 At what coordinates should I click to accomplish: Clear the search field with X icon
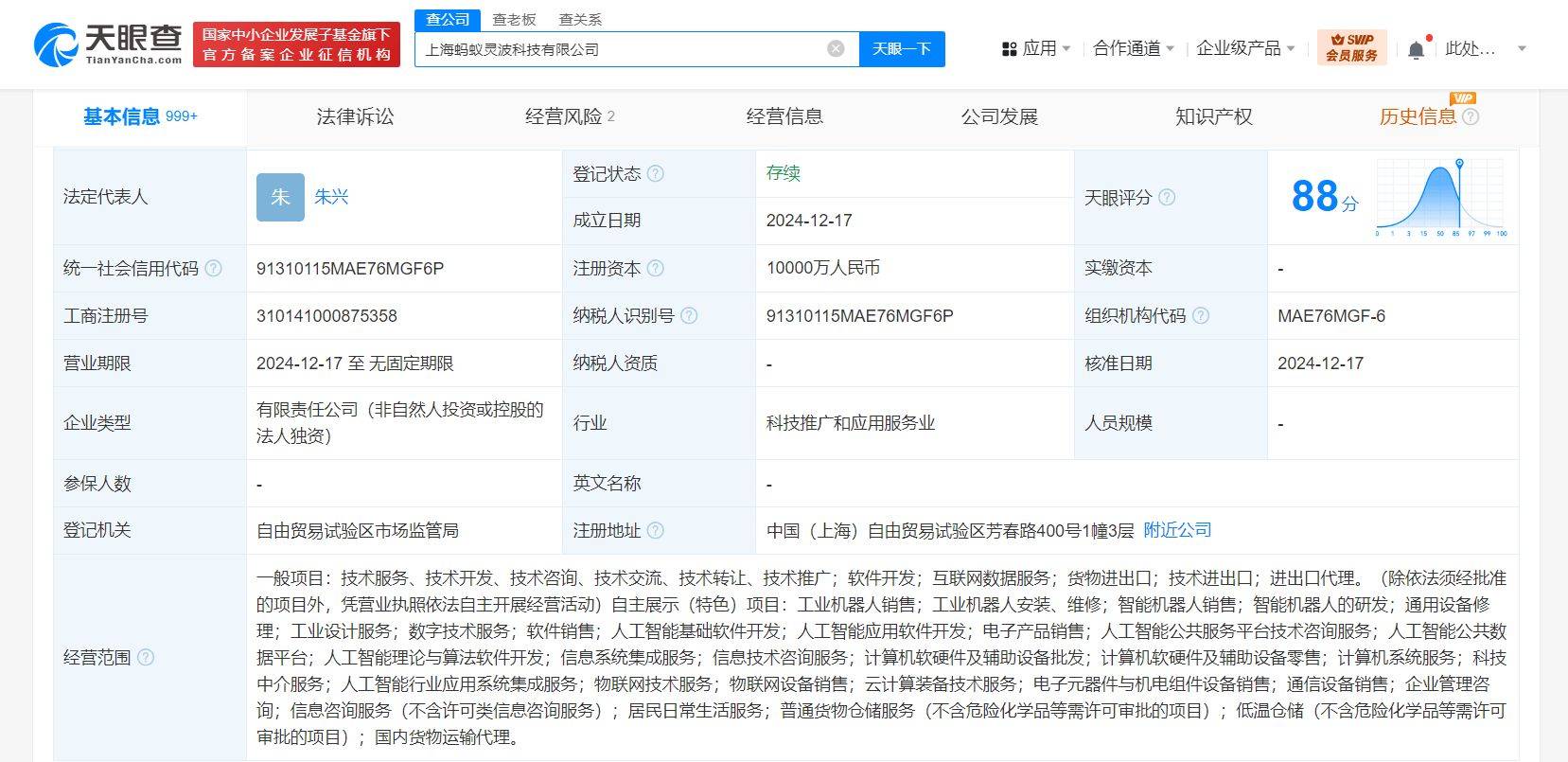(836, 48)
